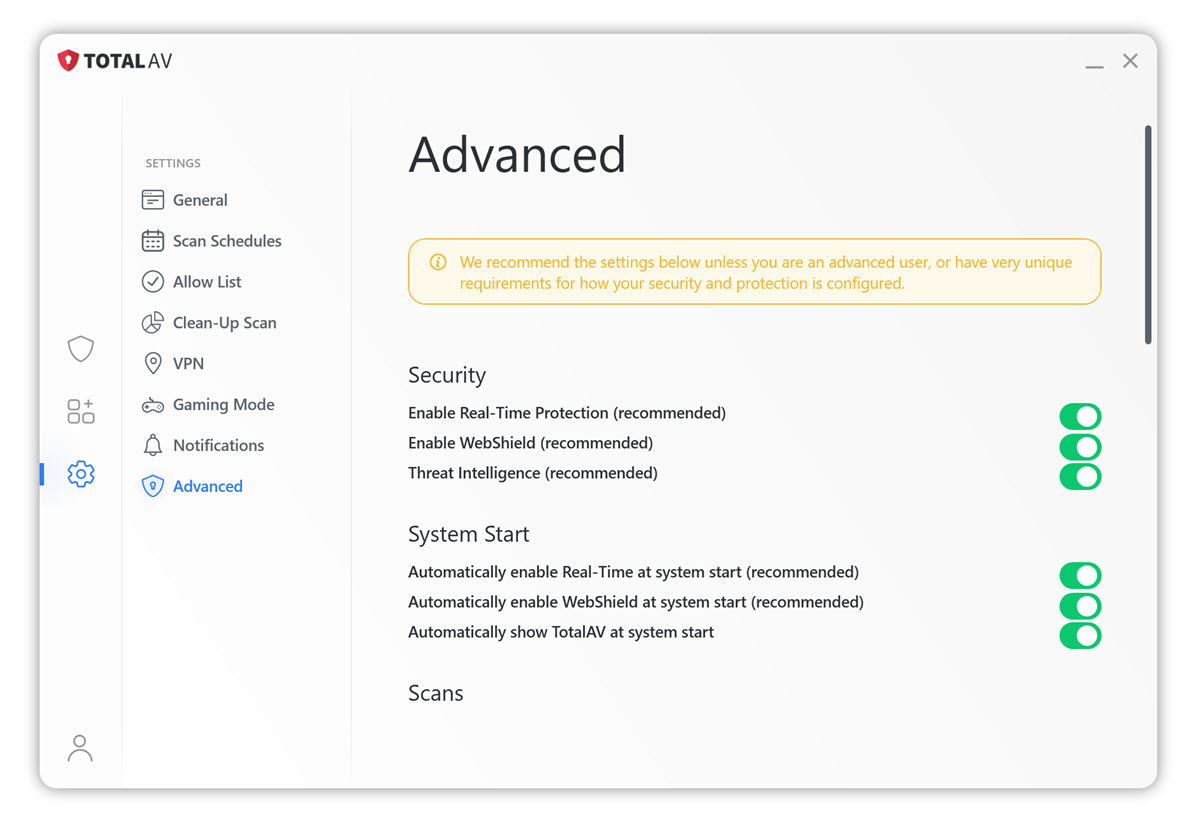The image size is (1200, 833).
Task: Click the Gaming Mode controller icon
Action: coord(153,405)
